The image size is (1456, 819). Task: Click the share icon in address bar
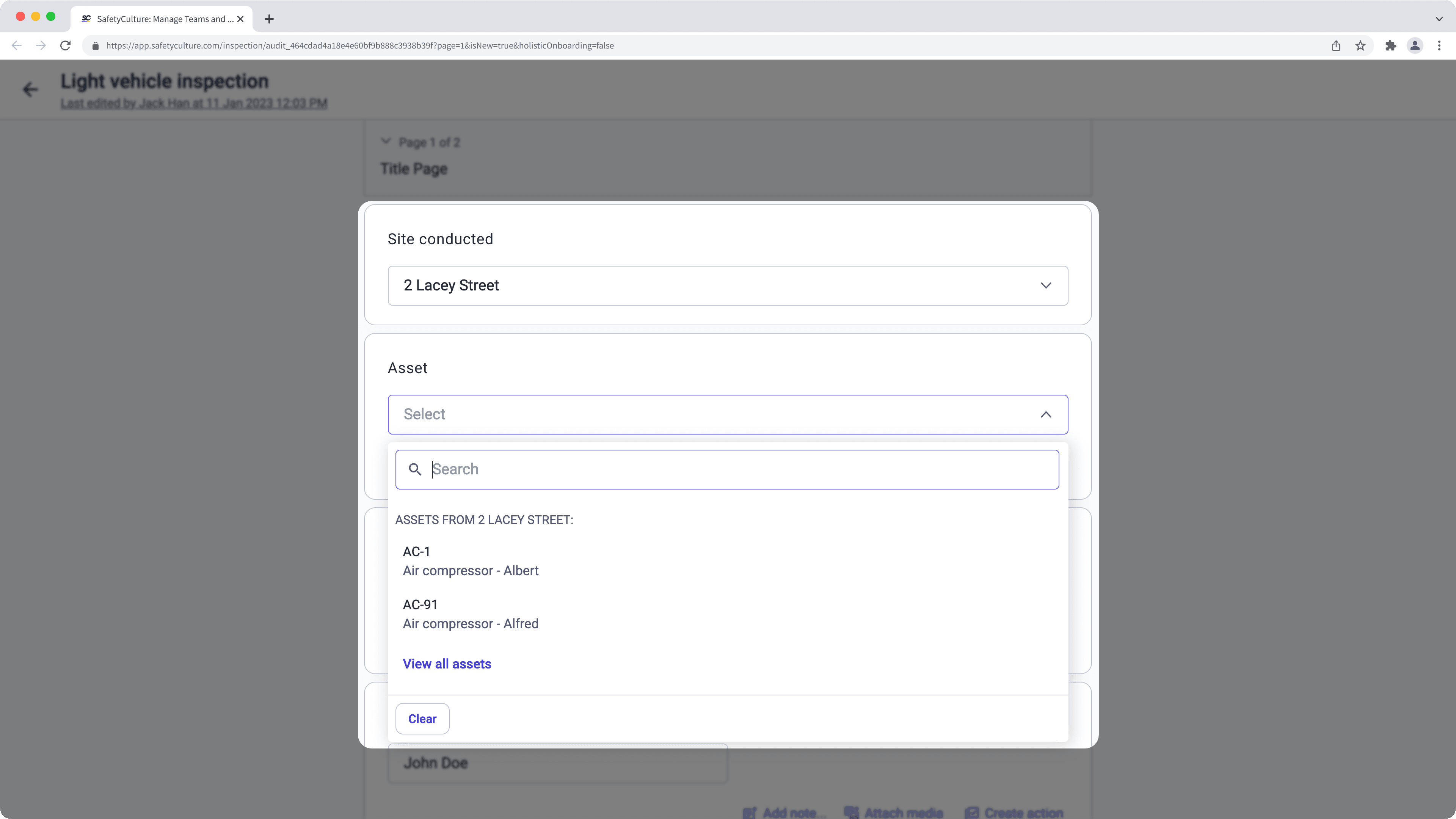tap(1336, 46)
